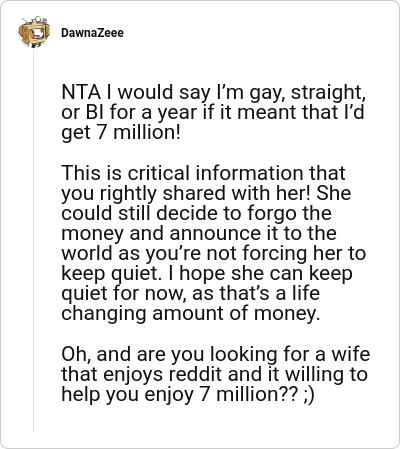400x449 pixels.
Task: Click the line 'Oh, and are you looking for a wife'
Action: pos(216,354)
